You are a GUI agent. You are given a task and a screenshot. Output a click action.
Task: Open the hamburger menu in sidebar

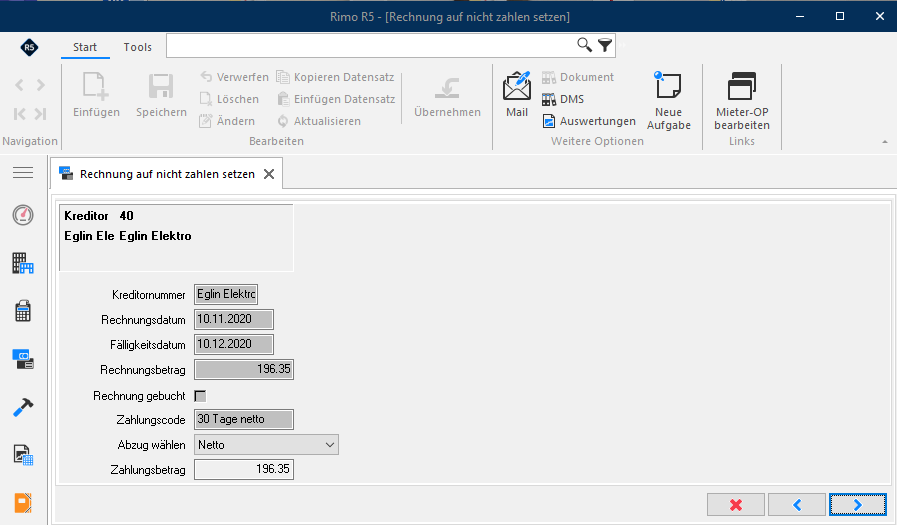[x=23, y=172]
